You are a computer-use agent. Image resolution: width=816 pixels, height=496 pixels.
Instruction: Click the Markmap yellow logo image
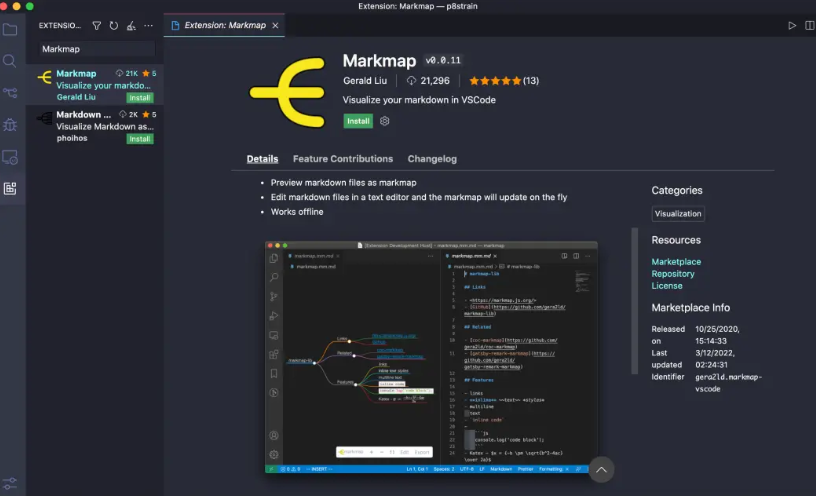[x=288, y=92]
